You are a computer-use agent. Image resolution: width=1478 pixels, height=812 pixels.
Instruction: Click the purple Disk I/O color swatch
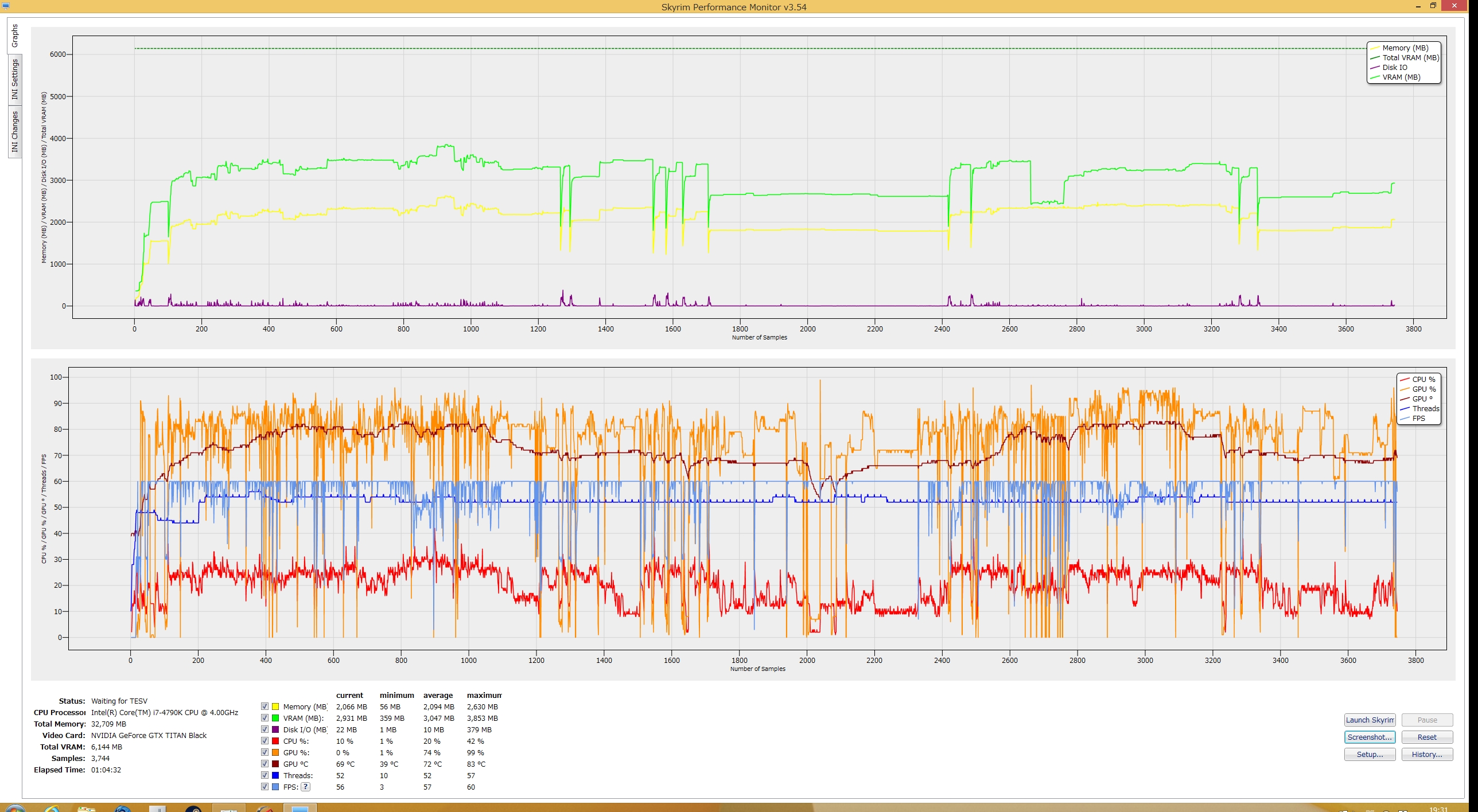(275, 729)
